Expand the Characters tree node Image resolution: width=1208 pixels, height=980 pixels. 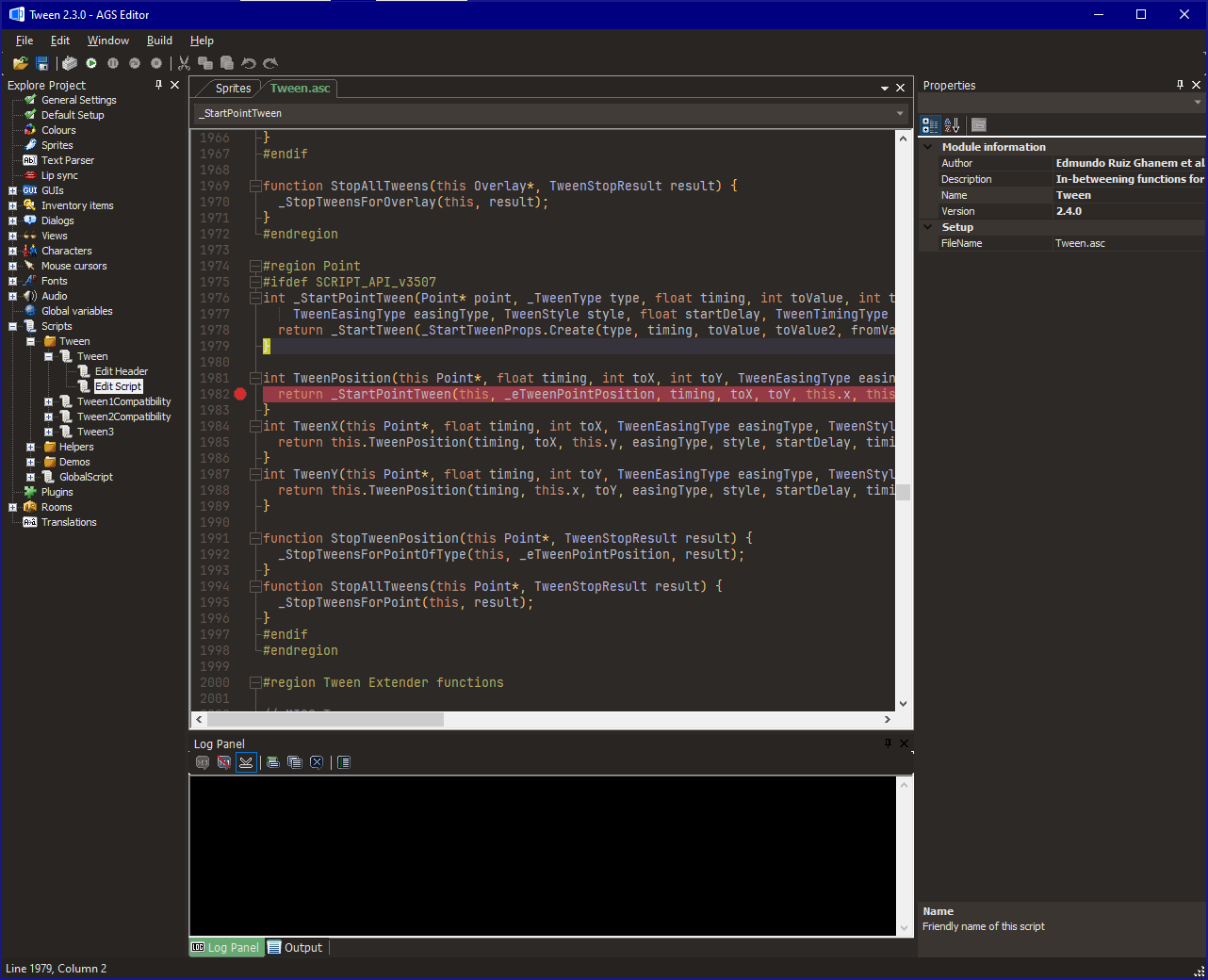(x=12, y=251)
